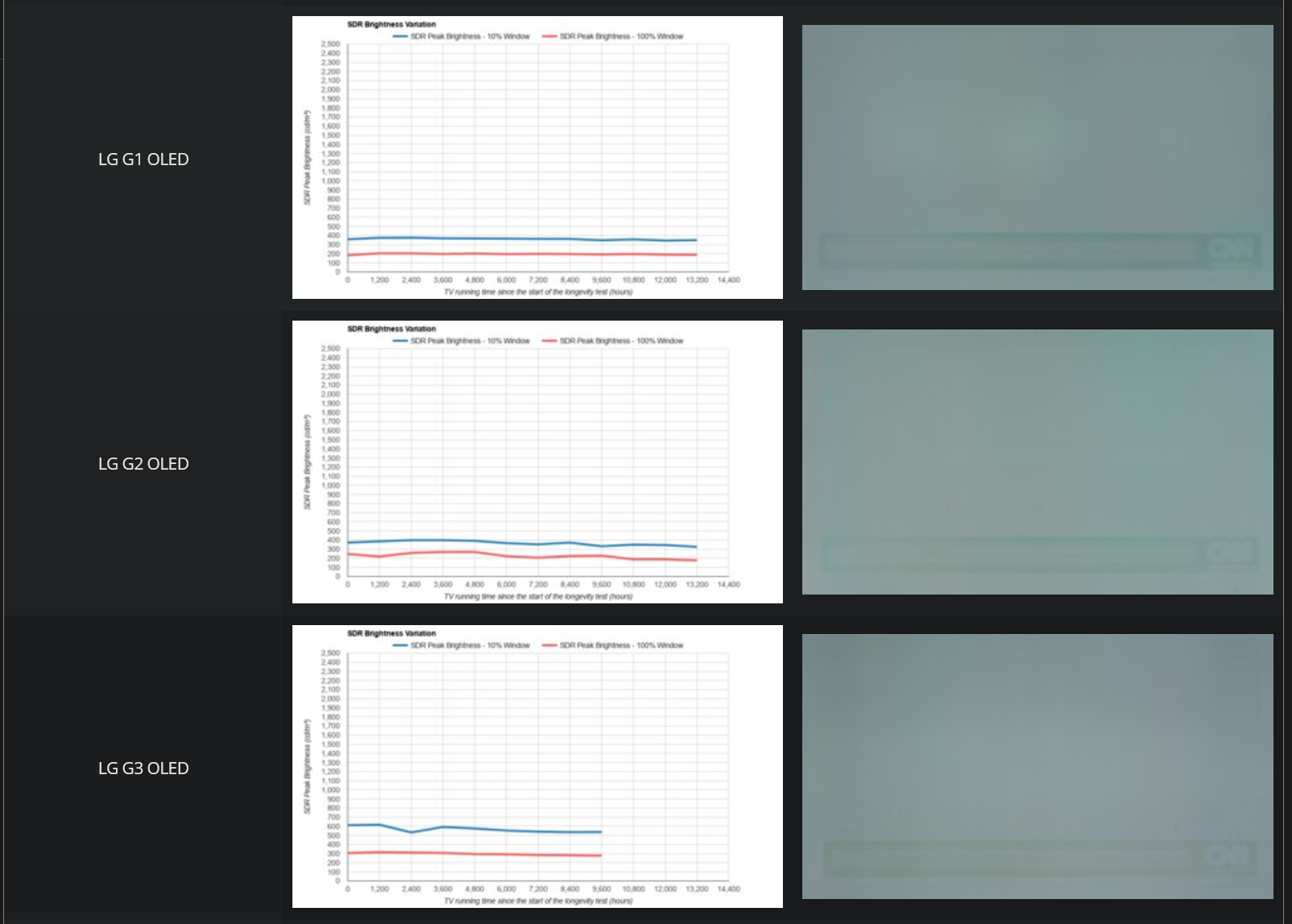The height and width of the screenshot is (924, 1292).
Task: Select the LG G3 OLED row label
Action: (x=143, y=768)
